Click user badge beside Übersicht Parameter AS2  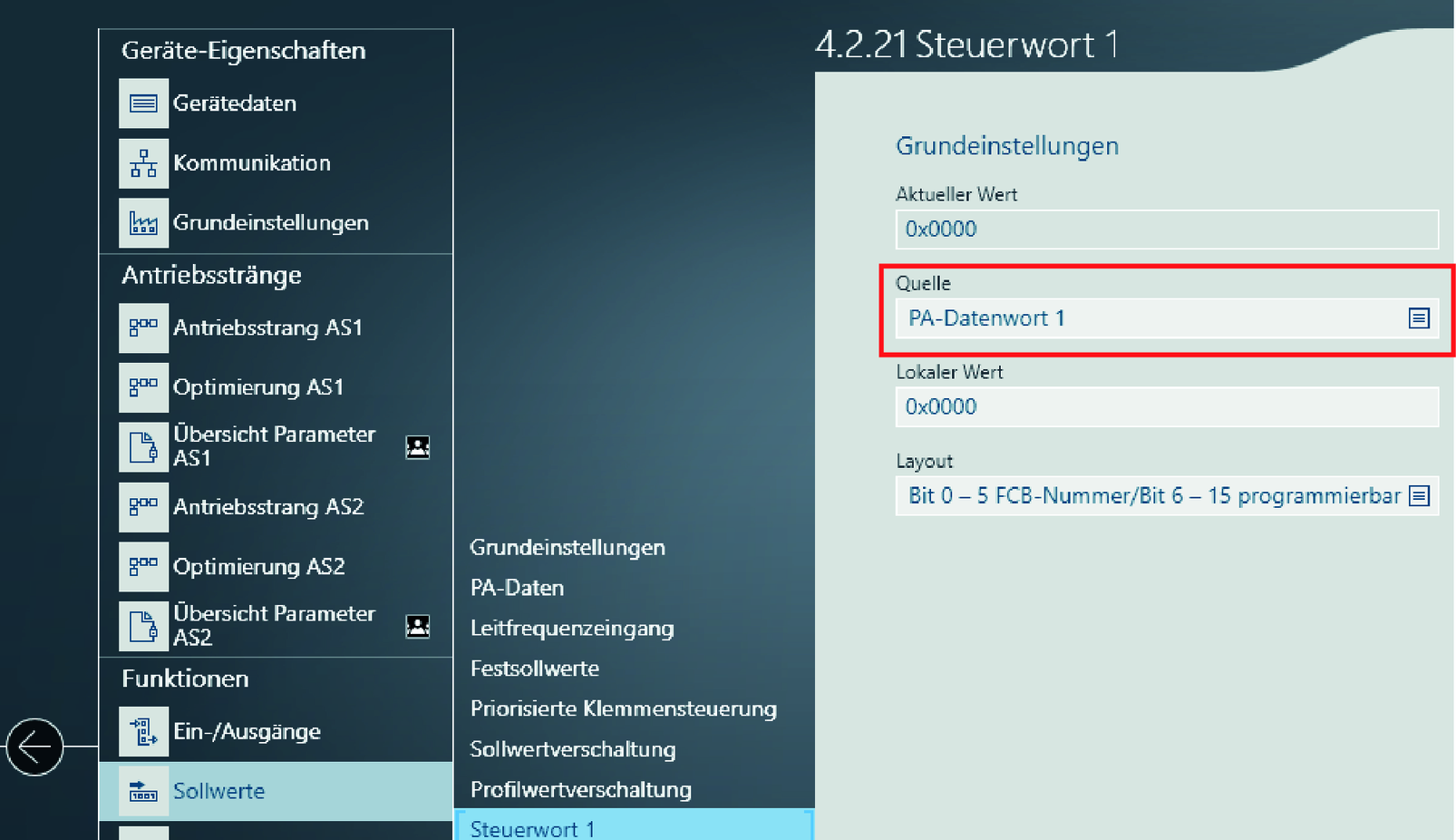(417, 626)
